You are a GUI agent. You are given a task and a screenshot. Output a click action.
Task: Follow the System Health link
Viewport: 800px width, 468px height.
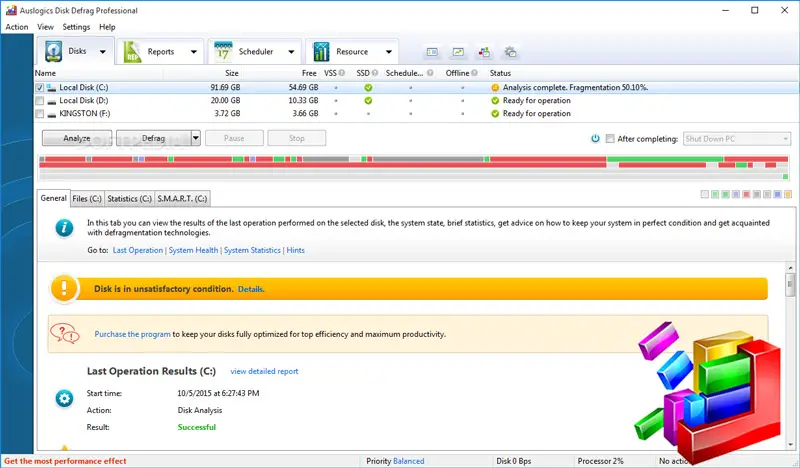[193, 250]
